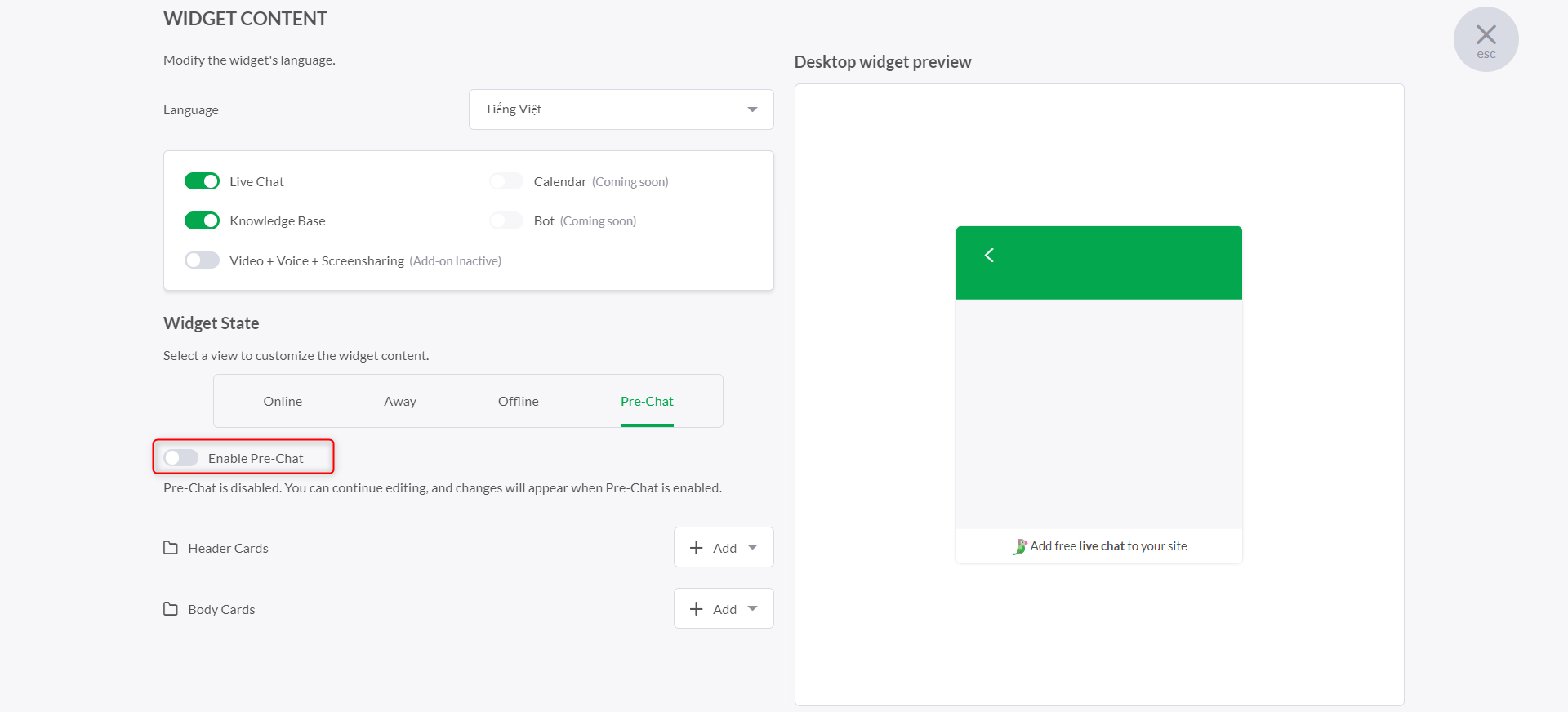
Task: Click the Header Cards label
Action: pos(228,548)
